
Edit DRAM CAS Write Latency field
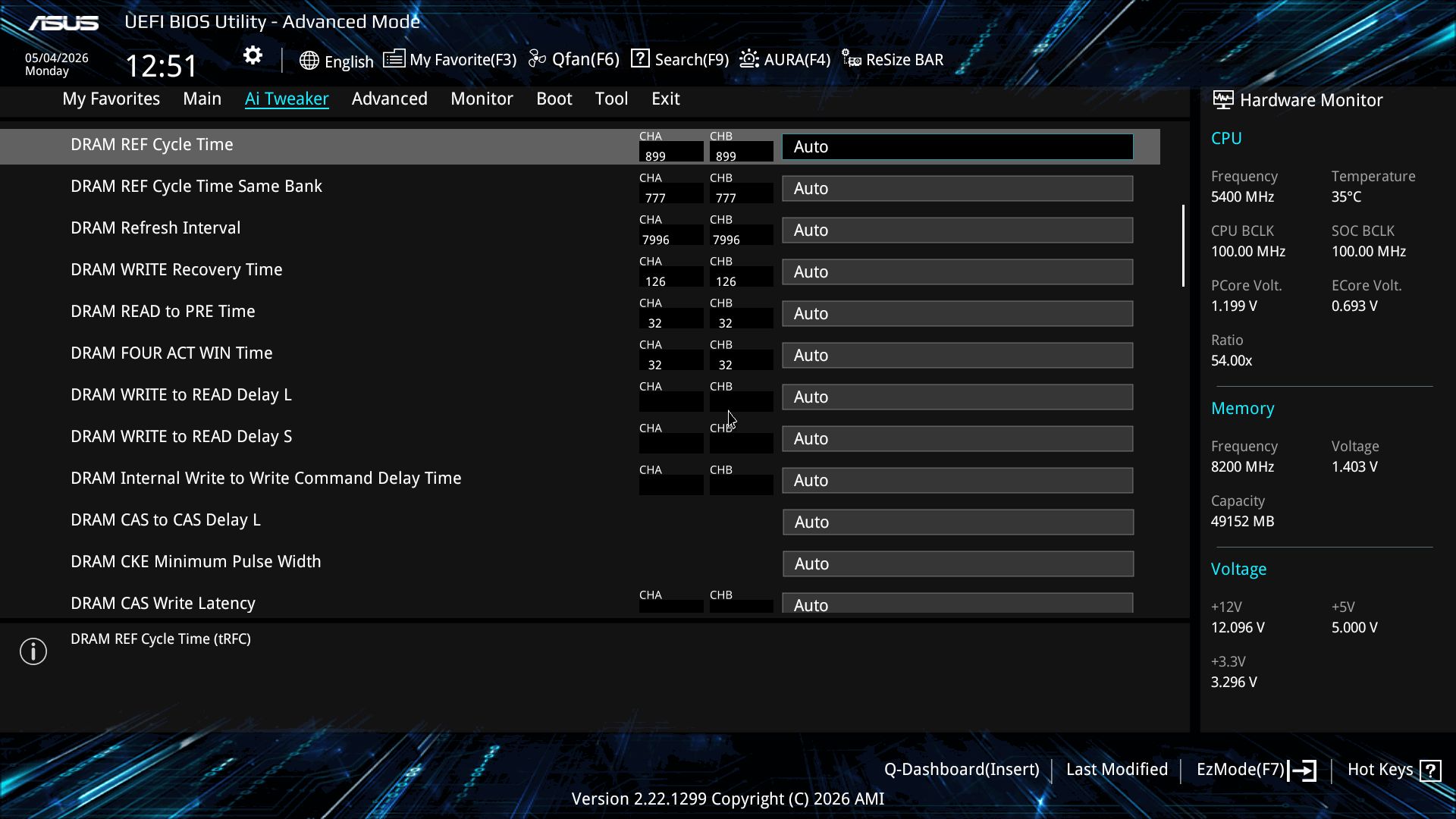pyautogui.click(x=958, y=603)
